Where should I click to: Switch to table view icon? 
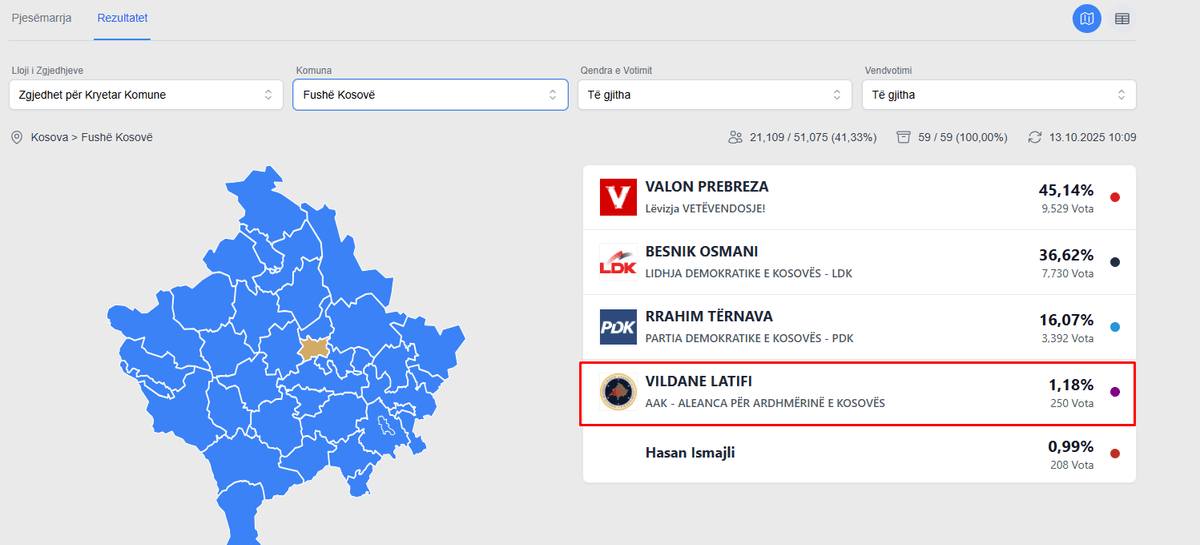click(x=1122, y=19)
